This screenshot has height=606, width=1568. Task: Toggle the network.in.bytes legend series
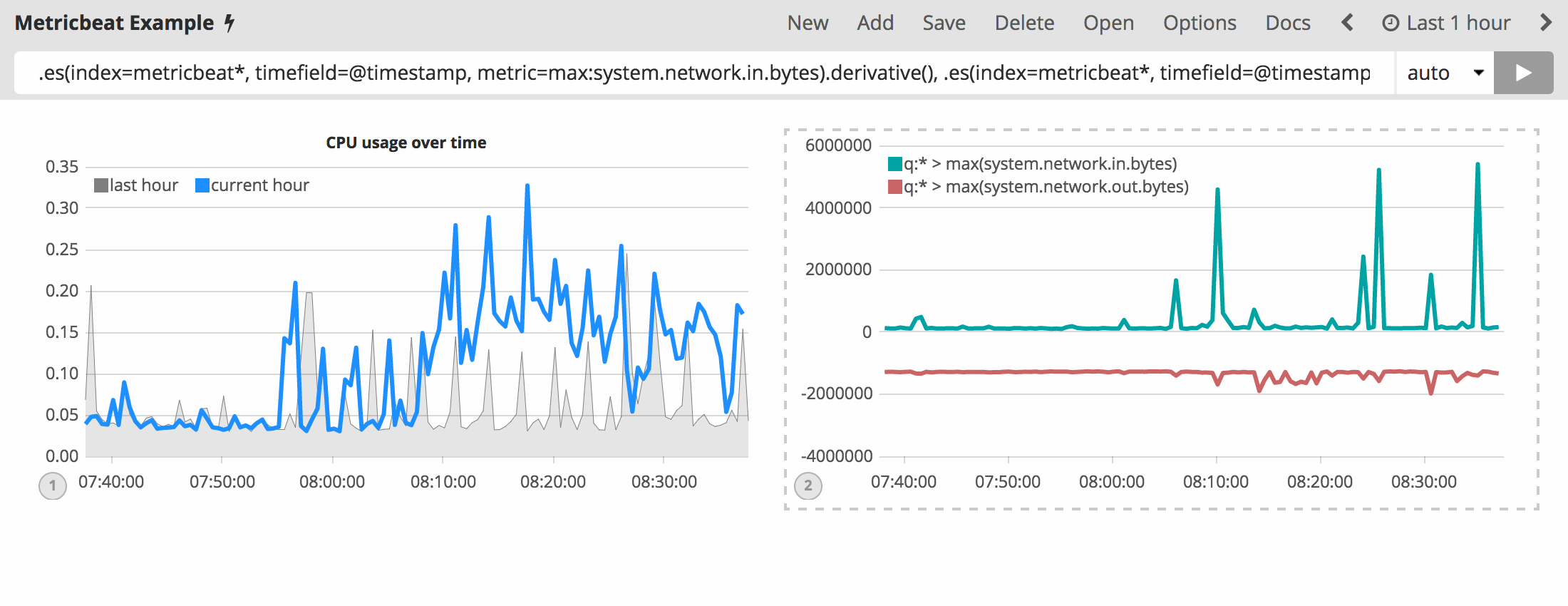coord(1032,164)
